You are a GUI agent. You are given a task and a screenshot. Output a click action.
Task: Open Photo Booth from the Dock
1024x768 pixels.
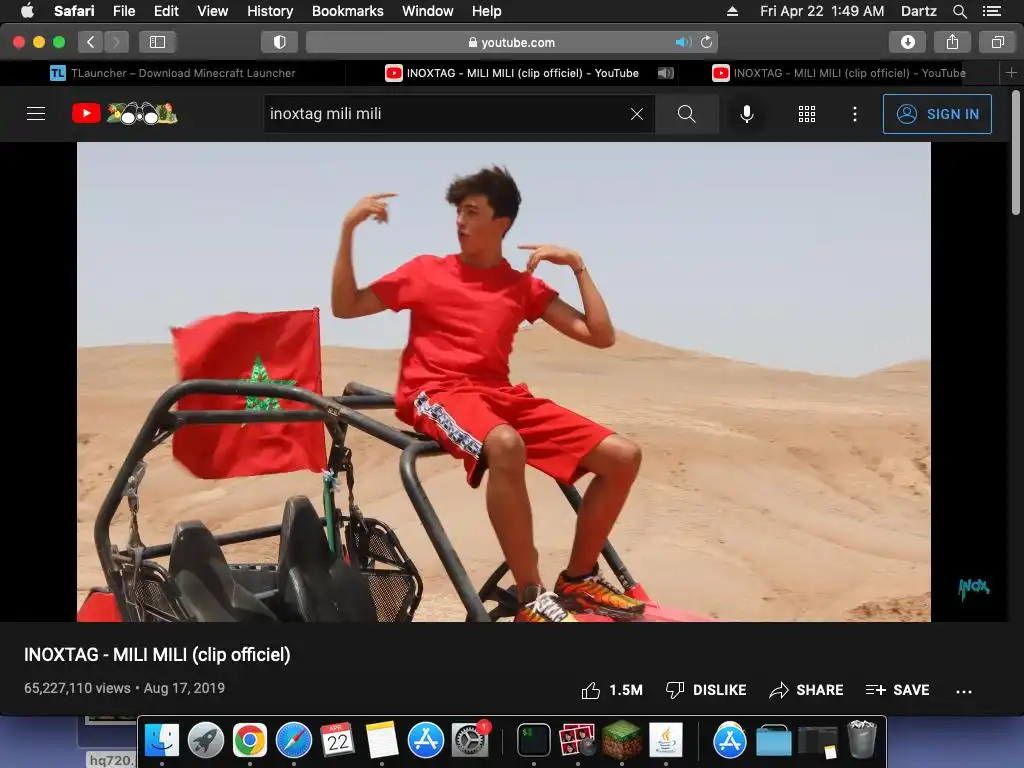577,740
